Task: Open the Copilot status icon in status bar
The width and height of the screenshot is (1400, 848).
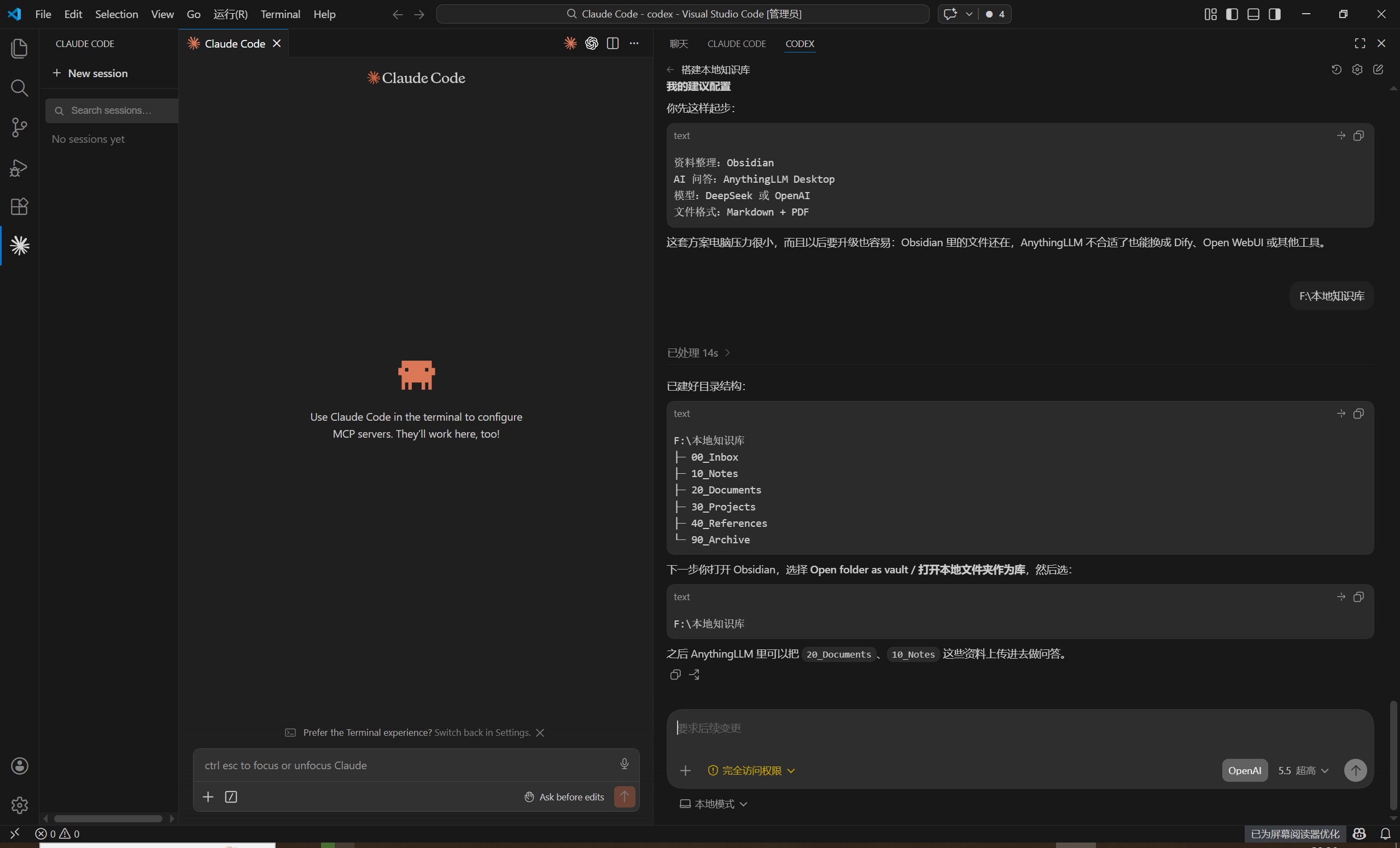Action: (1359, 834)
